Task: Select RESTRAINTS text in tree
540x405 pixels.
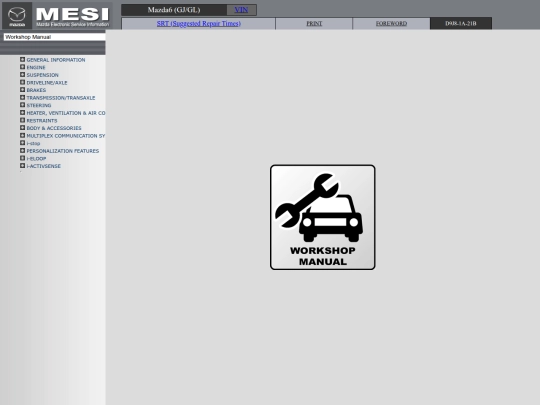Action: coord(42,121)
